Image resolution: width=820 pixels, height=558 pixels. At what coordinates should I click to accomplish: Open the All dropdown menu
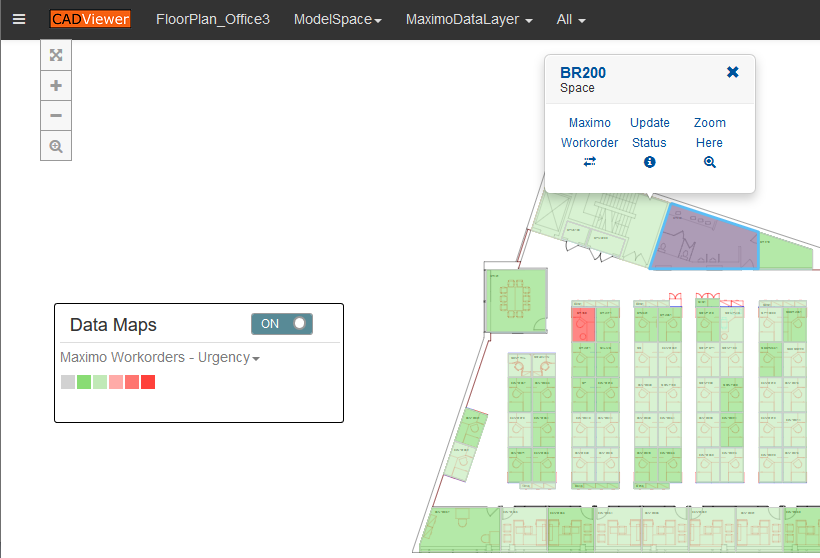(x=570, y=20)
